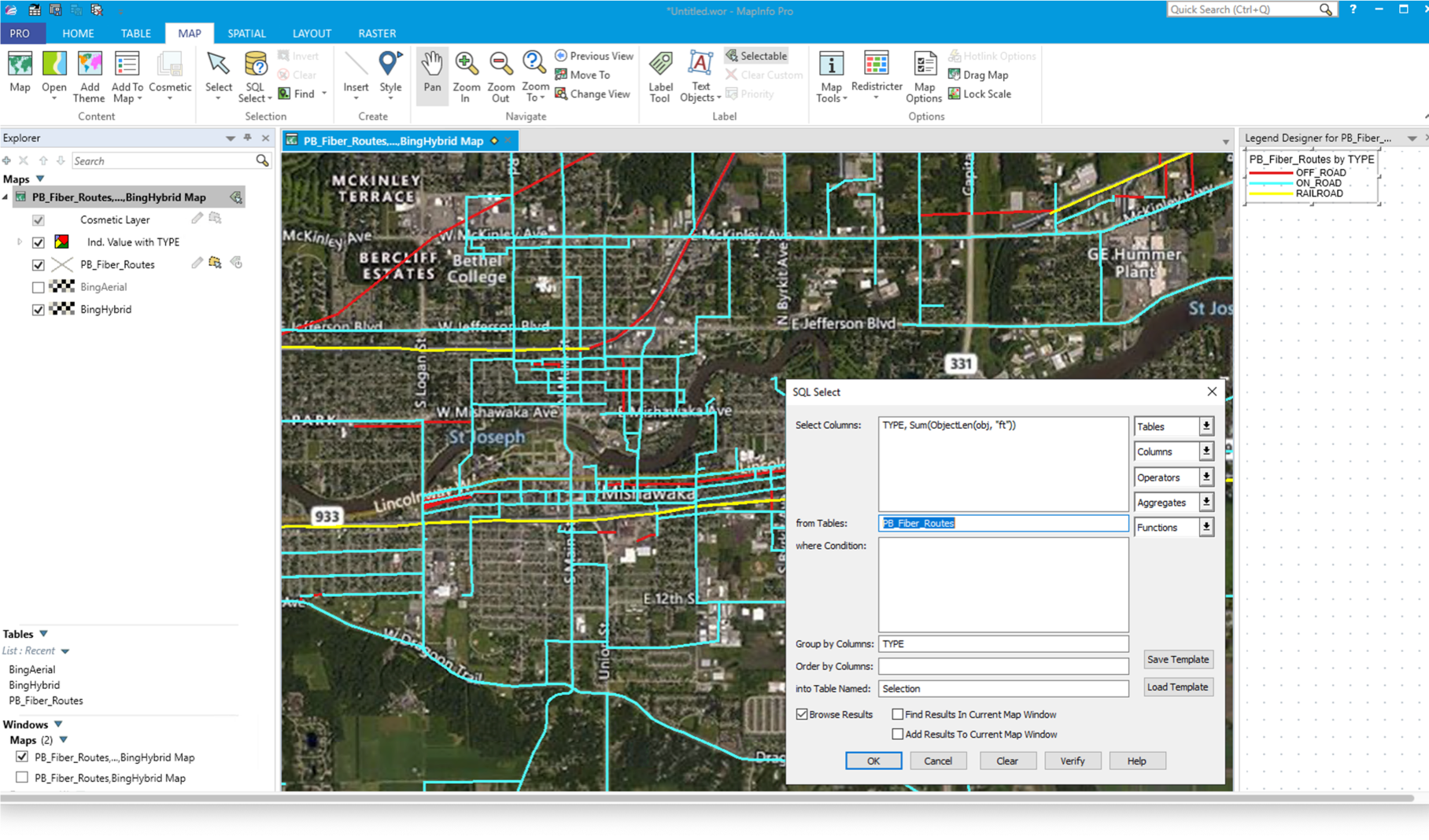The image size is (1429, 840).
Task: Click OK in SQL Select dialog
Action: pos(873,761)
